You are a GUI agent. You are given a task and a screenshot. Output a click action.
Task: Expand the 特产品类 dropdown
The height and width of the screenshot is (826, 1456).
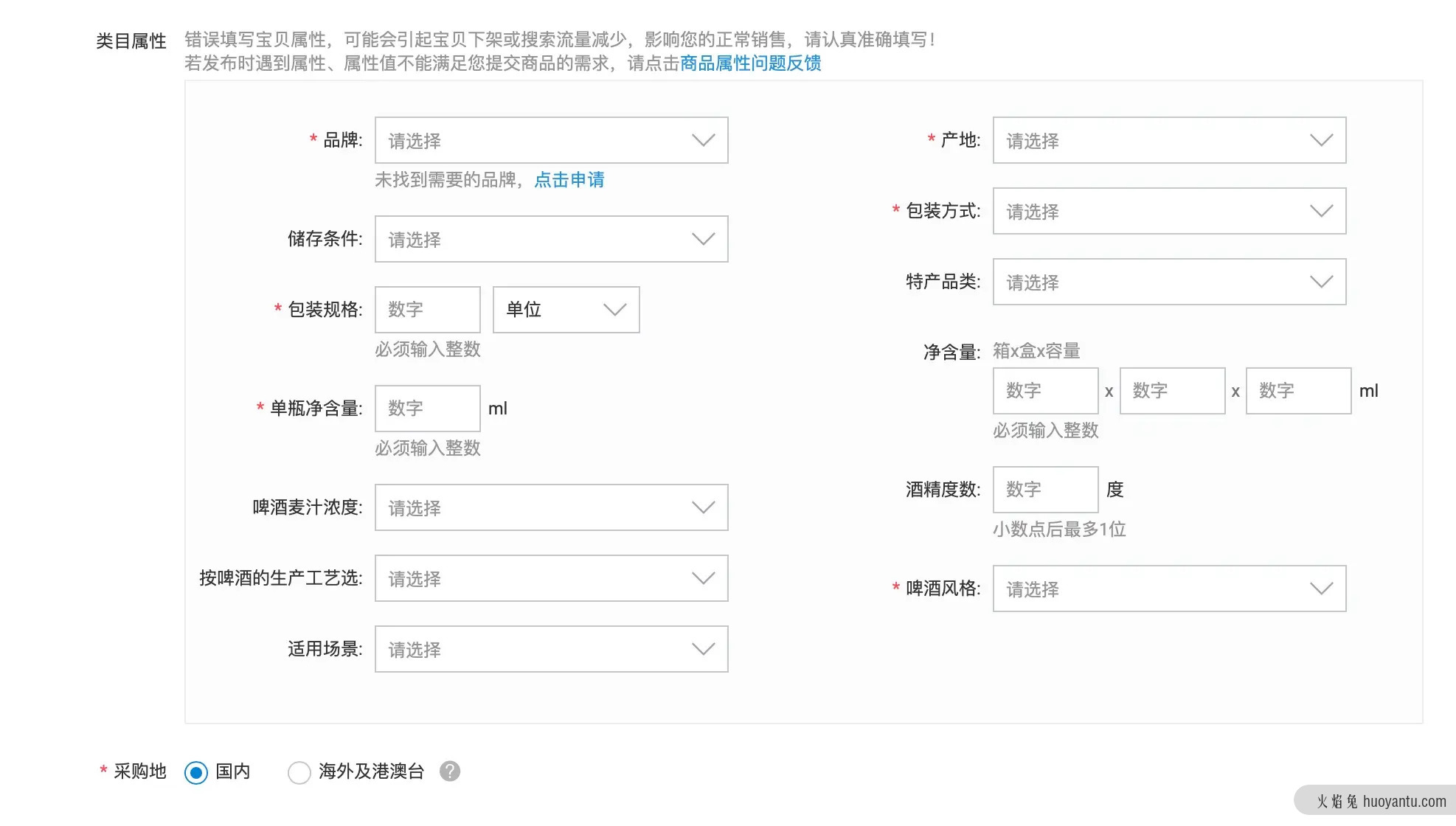1169,282
